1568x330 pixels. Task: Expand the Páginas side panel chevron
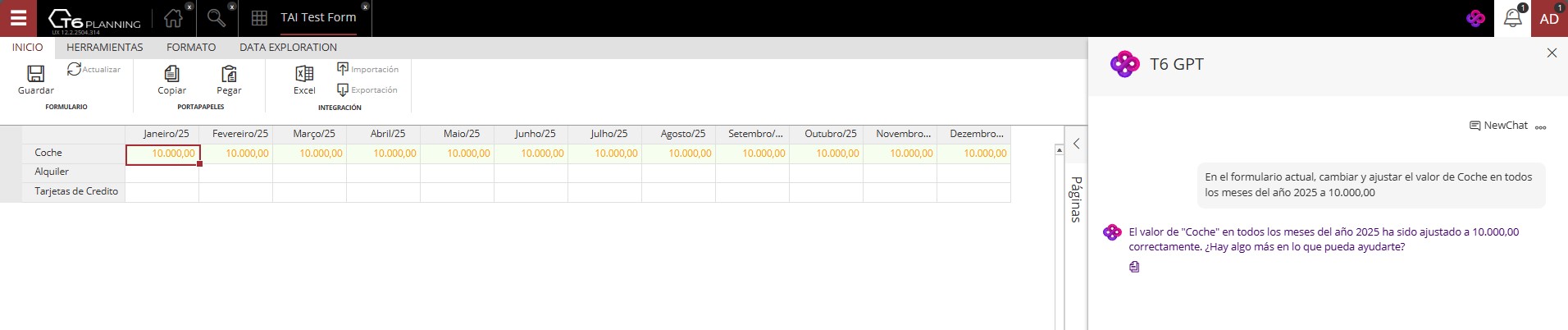pos(1076,144)
